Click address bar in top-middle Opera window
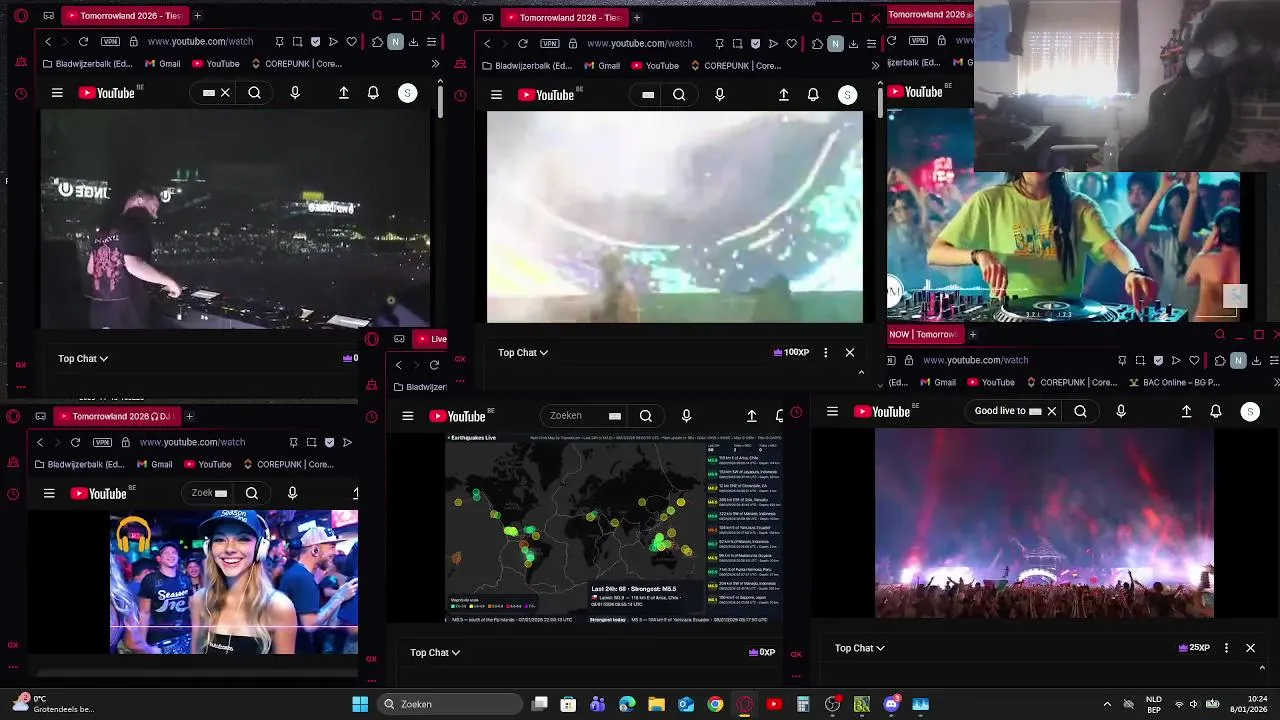The height and width of the screenshot is (720, 1280). pyautogui.click(x=640, y=44)
